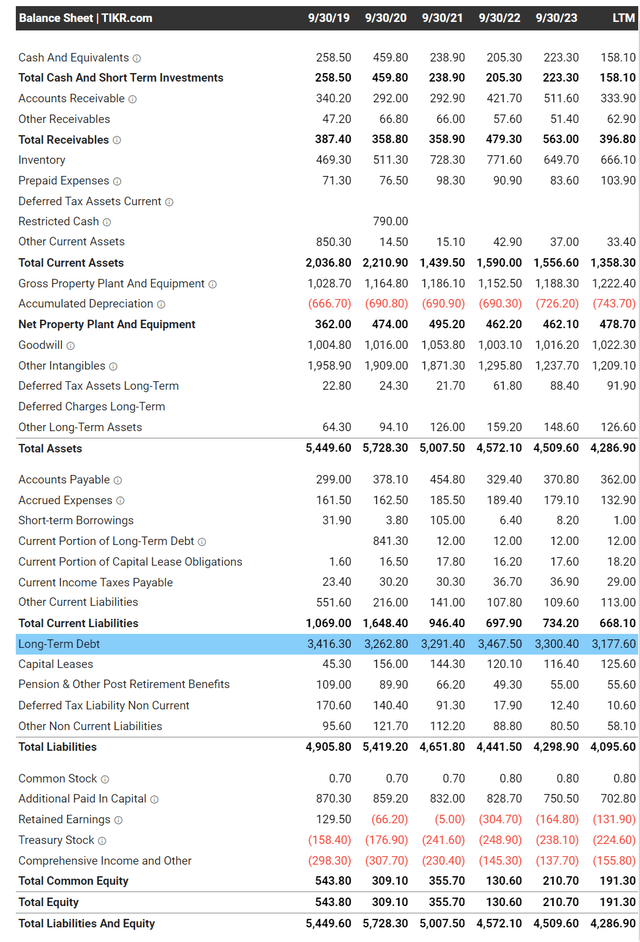This screenshot has height=942, width=640.
Task: Select the 9/30/22 column header
Action: pyautogui.click(x=499, y=18)
